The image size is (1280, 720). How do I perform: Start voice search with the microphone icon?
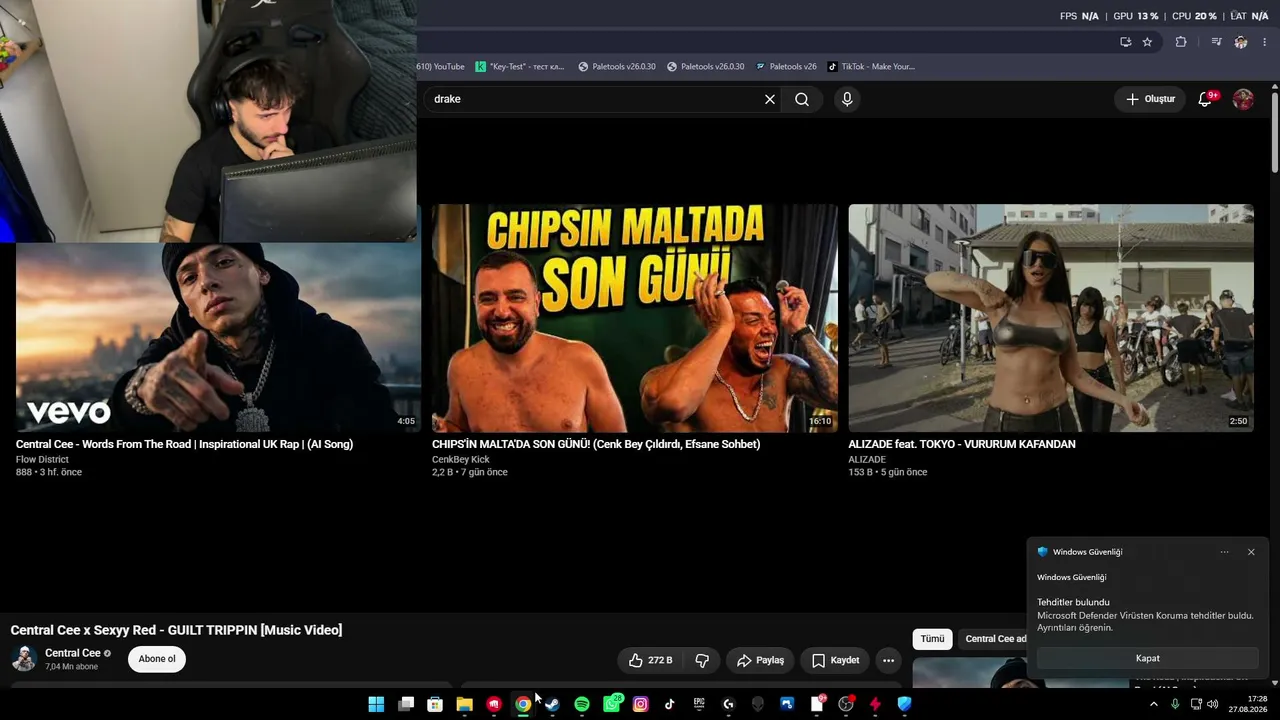847,99
